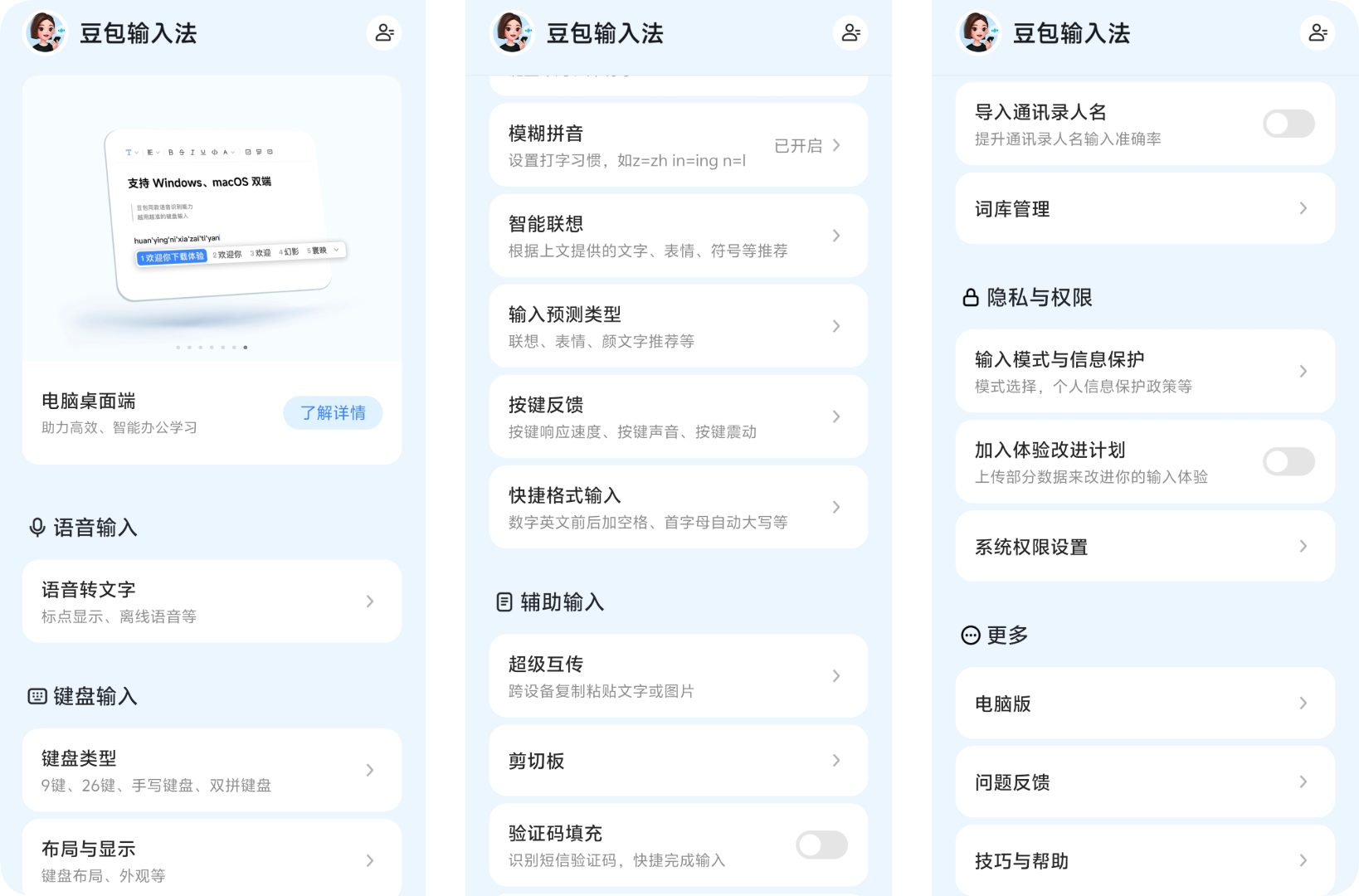Click the microphone icon beside 语音输入
This screenshot has height=896, width=1359.
pyautogui.click(x=37, y=528)
